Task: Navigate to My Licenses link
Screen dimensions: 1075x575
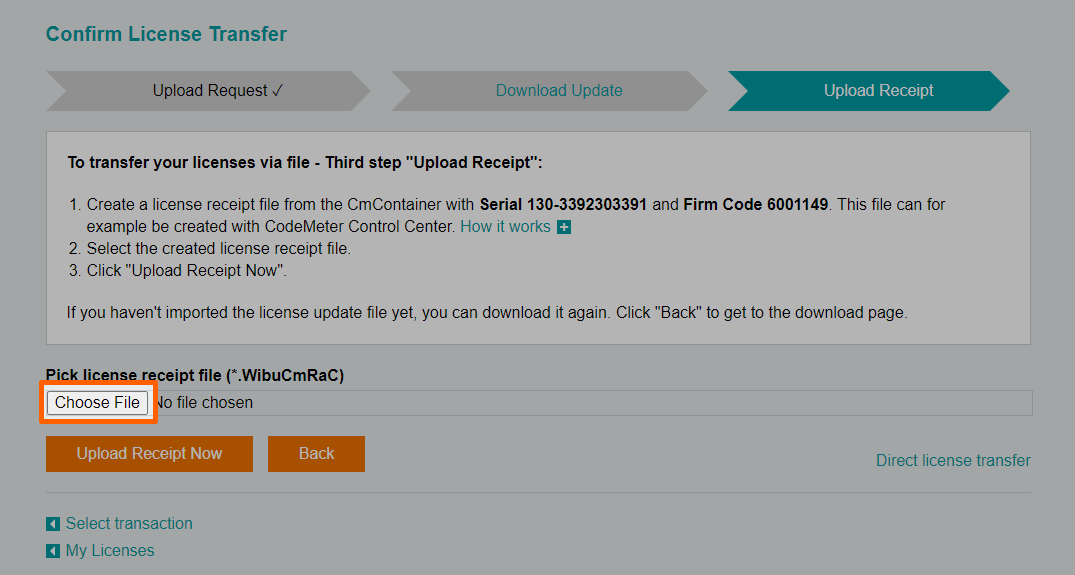Action: (110, 551)
